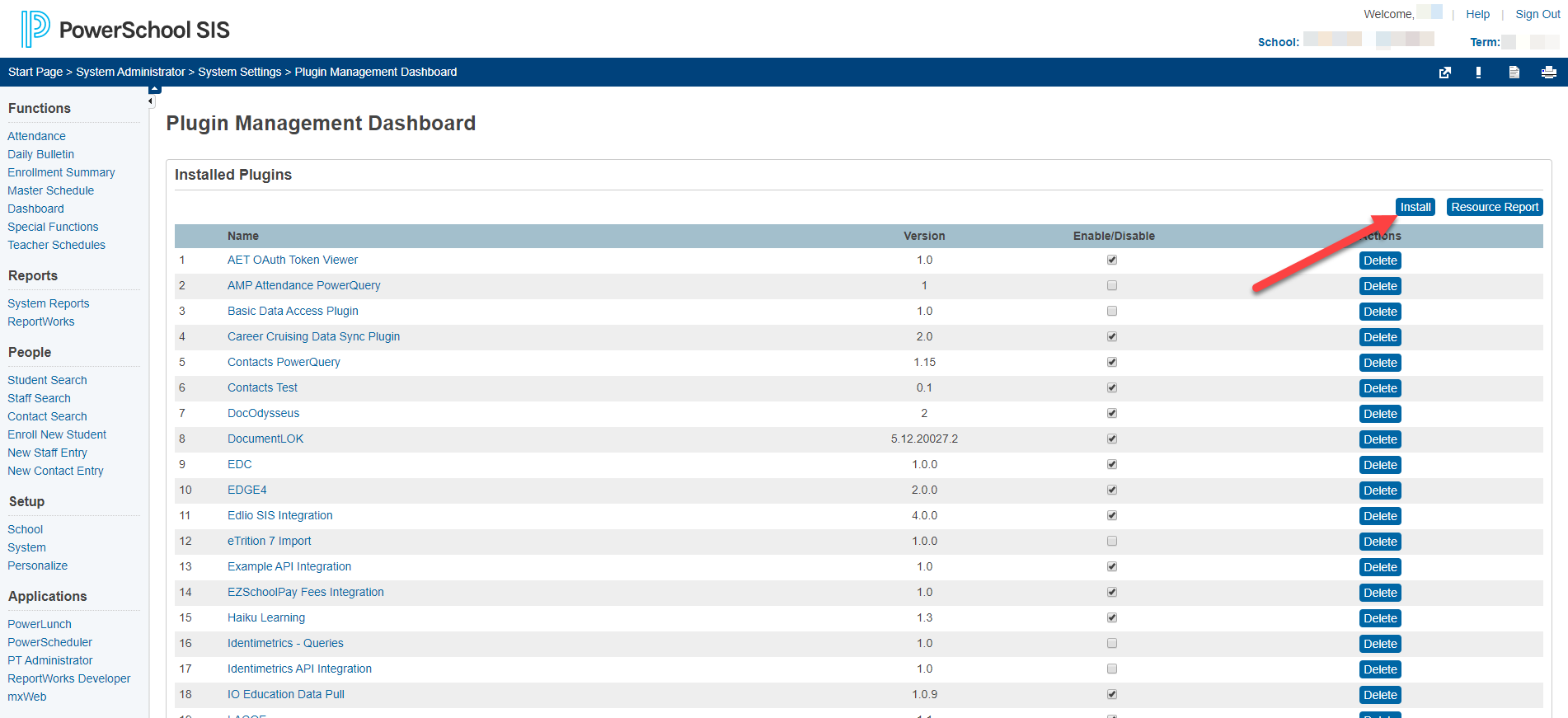Open the Resource Report button
The image size is (1568, 718).
(x=1495, y=207)
